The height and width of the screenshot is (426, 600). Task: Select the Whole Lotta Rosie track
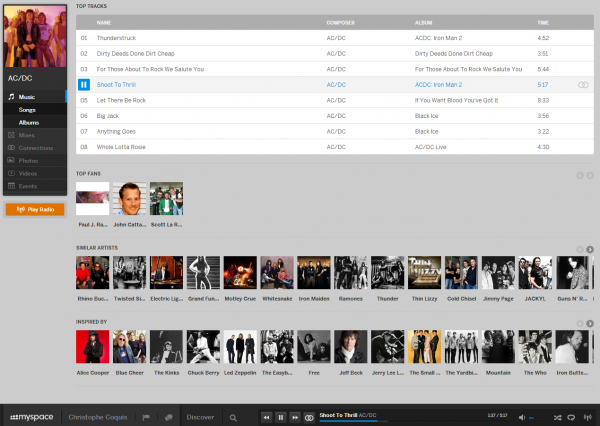335,147
